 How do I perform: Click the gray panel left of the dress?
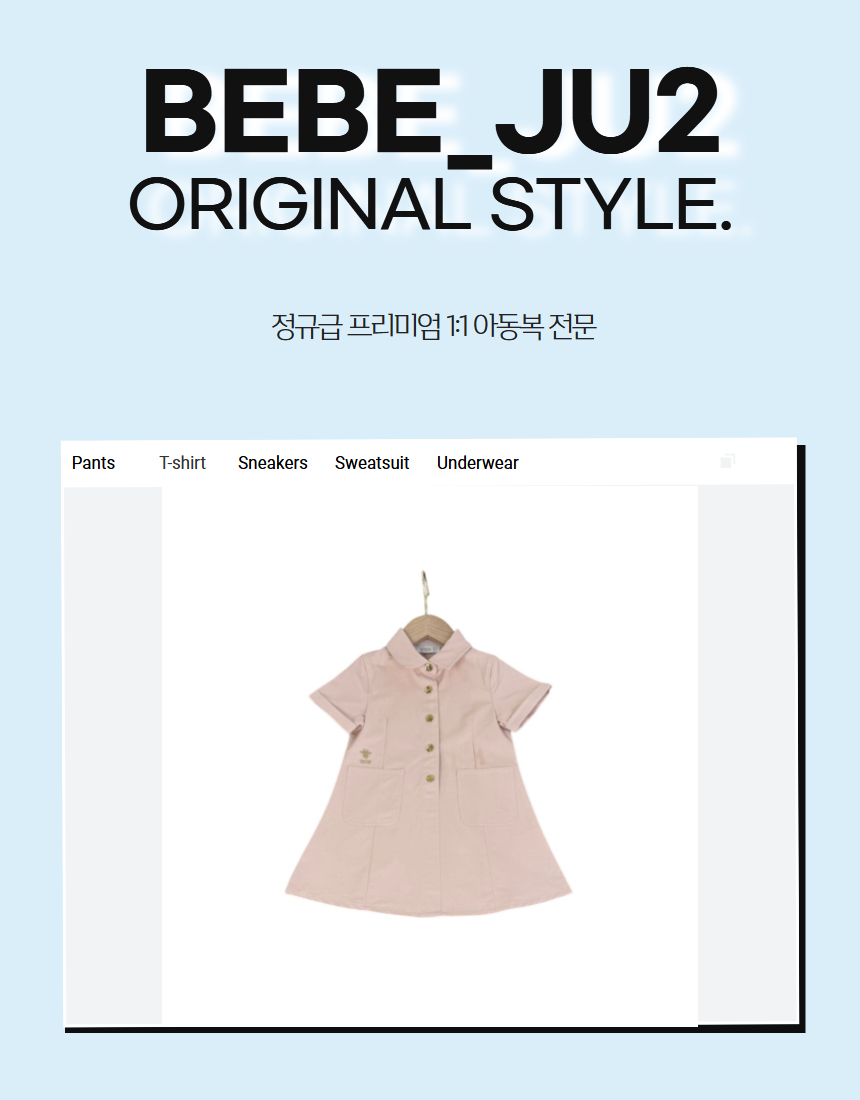(113, 756)
